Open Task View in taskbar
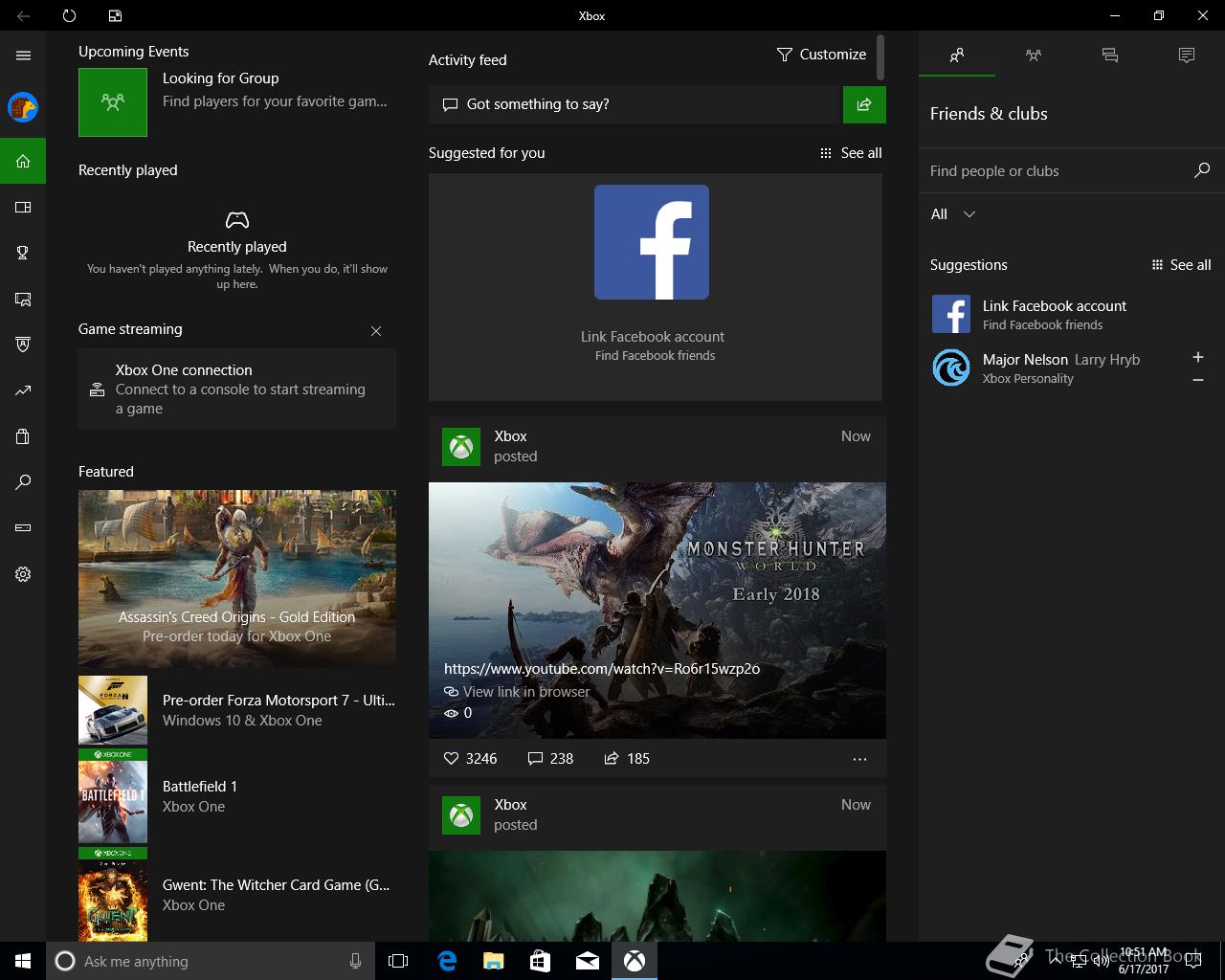This screenshot has height=980, width=1225. pos(398,961)
